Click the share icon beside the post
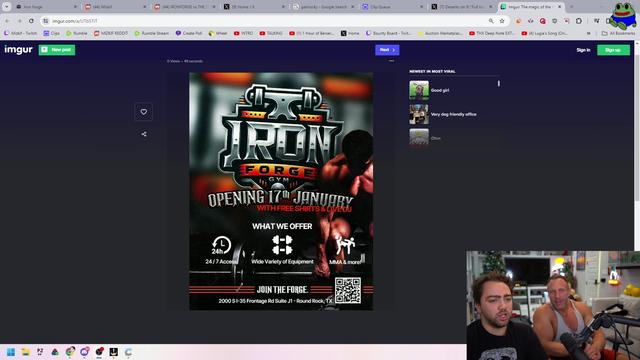The height and width of the screenshot is (360, 640). (x=144, y=134)
